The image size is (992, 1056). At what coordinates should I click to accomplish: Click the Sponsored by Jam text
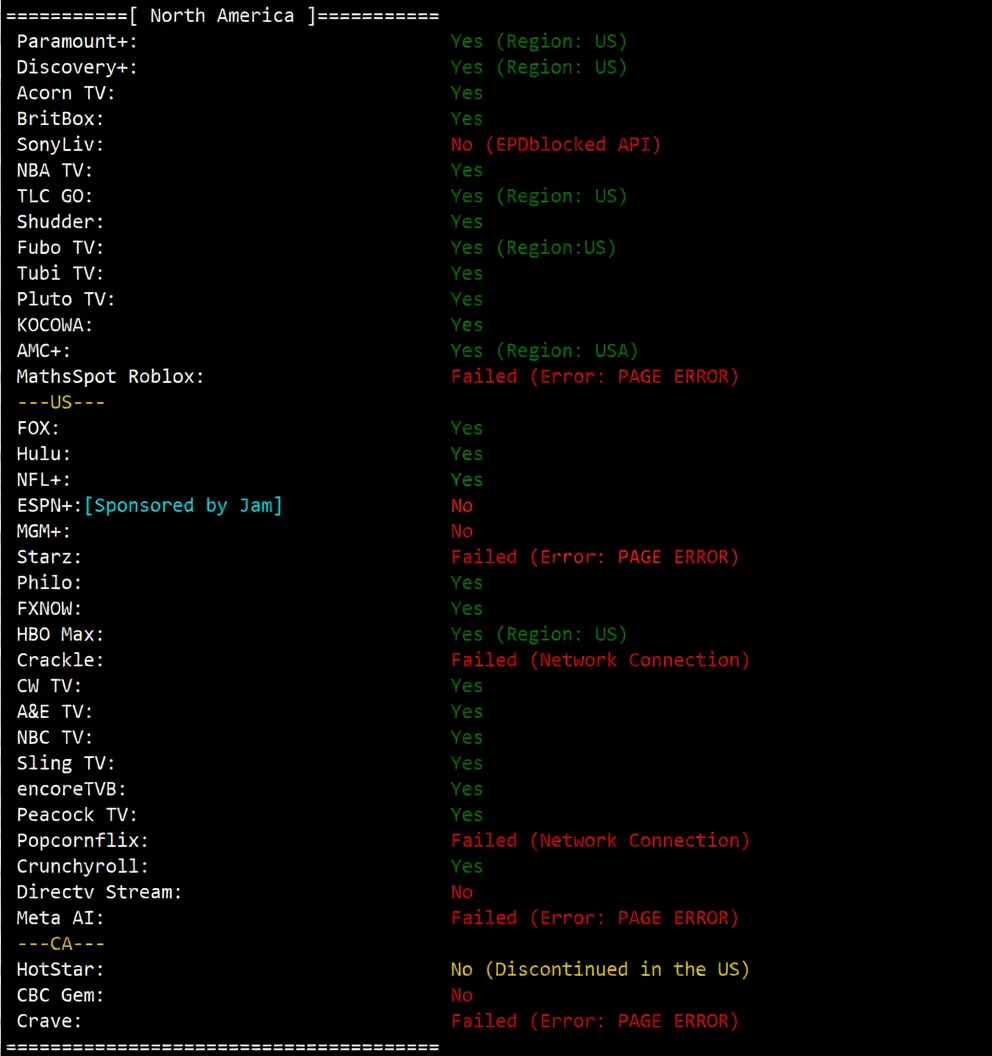(183, 506)
